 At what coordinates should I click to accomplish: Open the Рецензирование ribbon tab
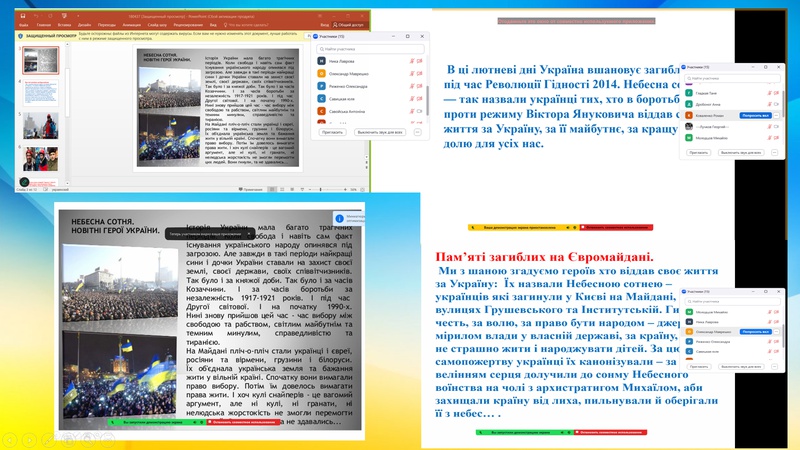[x=188, y=25]
